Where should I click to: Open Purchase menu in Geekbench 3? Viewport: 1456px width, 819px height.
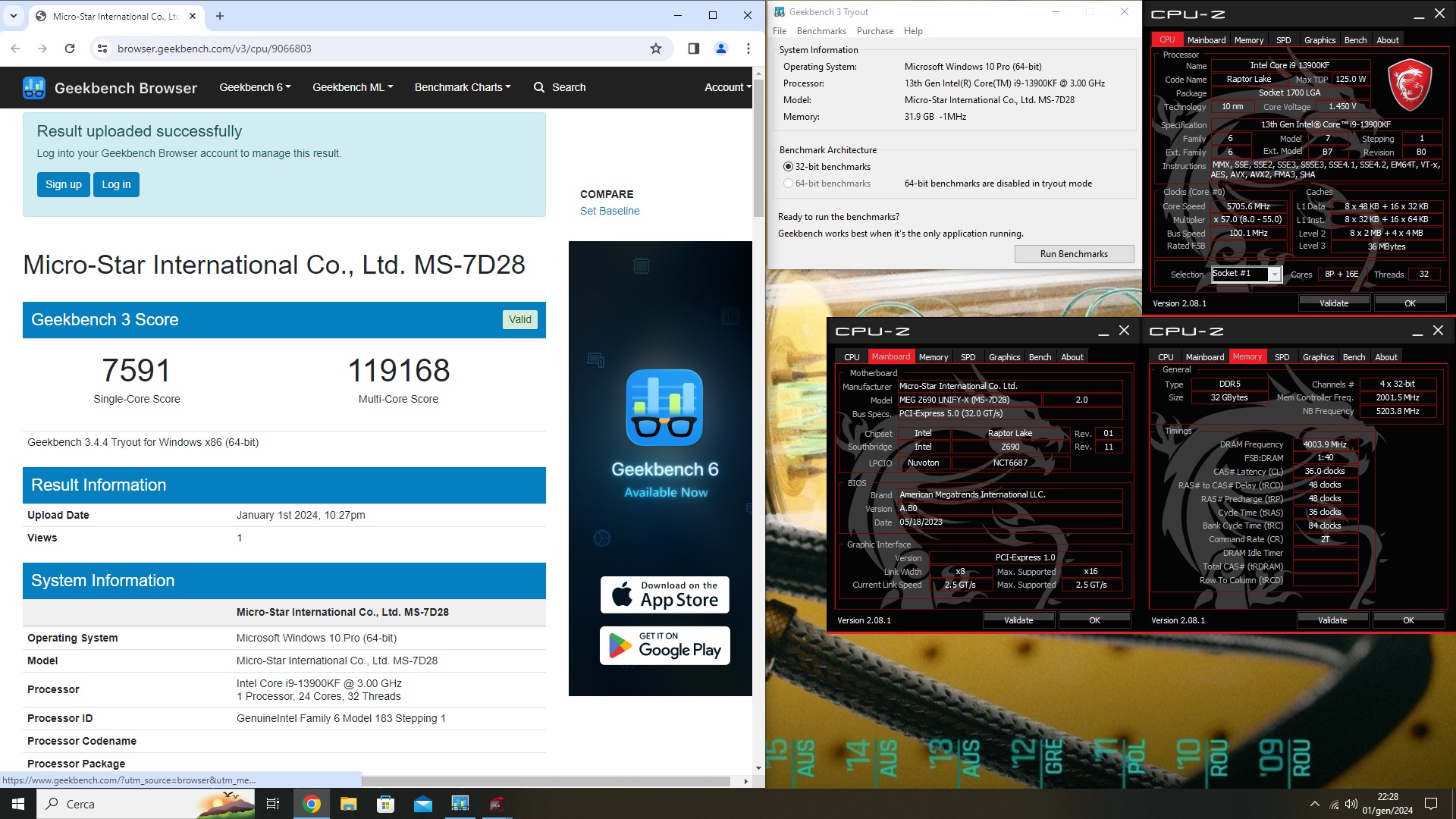click(x=875, y=31)
